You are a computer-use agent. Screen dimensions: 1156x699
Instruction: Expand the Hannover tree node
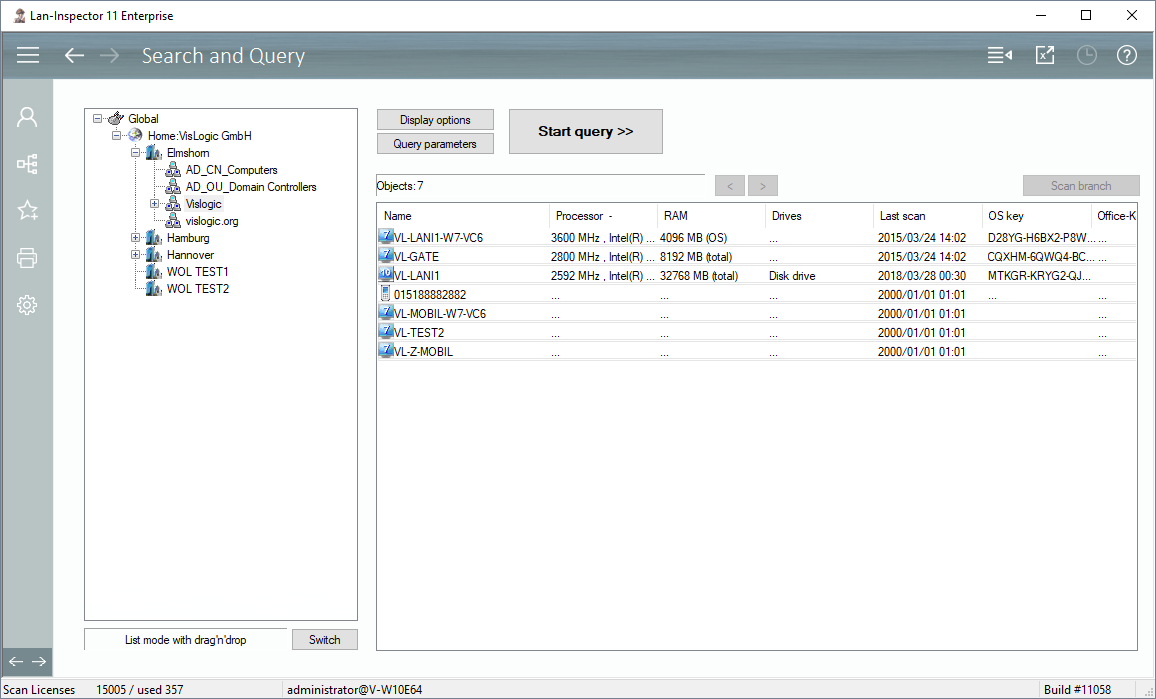pyautogui.click(x=136, y=255)
